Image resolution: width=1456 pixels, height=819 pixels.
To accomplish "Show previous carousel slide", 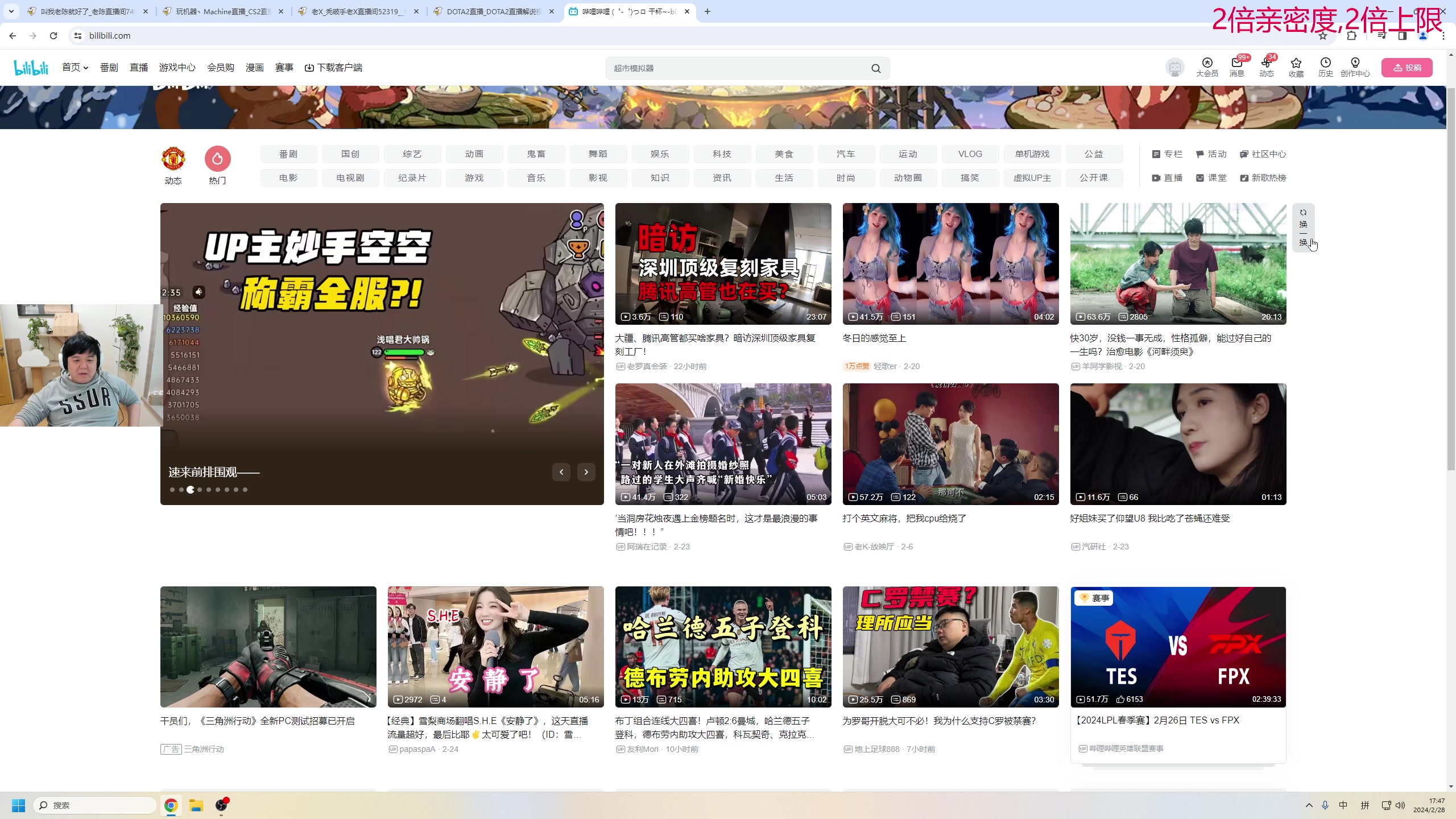I will [x=561, y=472].
